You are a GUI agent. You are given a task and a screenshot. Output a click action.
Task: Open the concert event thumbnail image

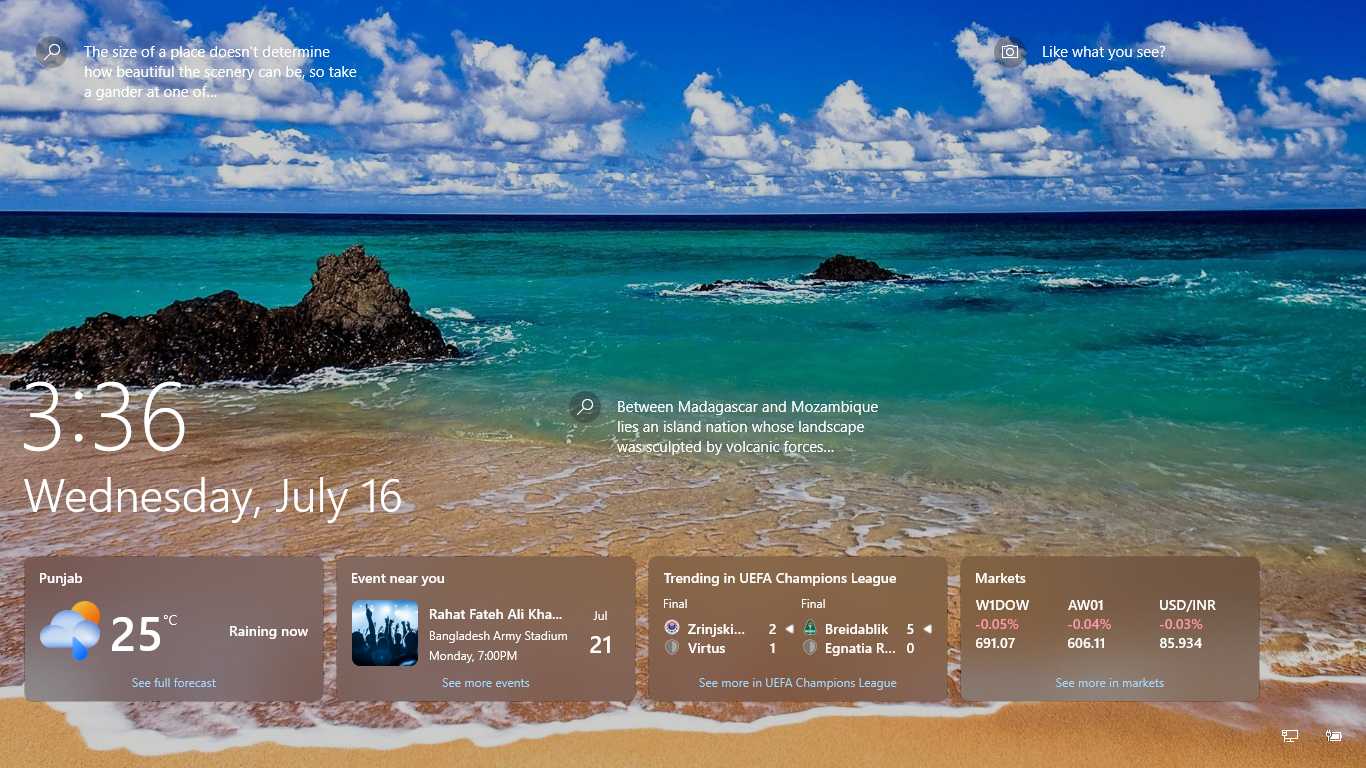[385, 633]
